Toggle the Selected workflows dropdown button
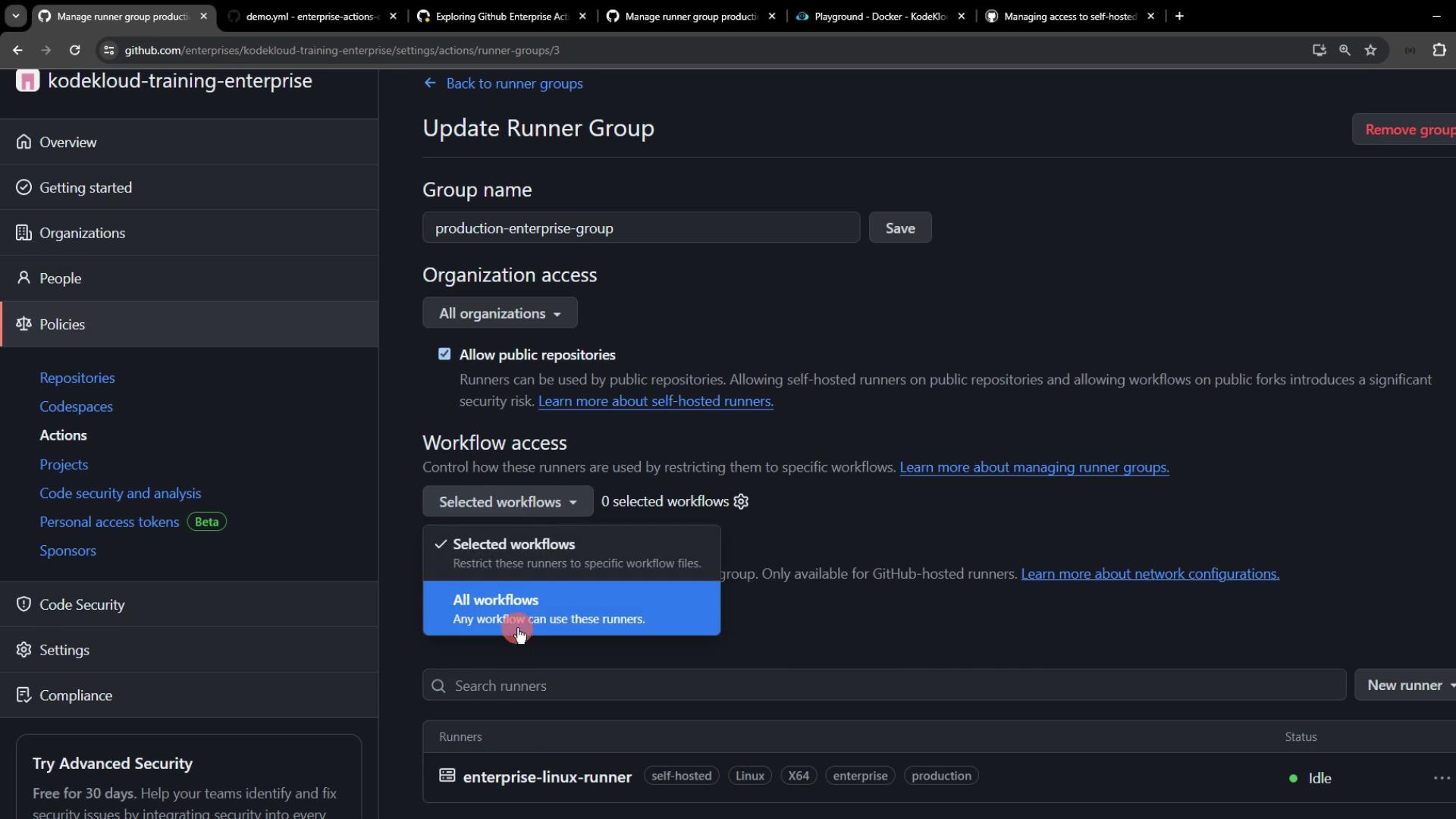 [x=507, y=502]
